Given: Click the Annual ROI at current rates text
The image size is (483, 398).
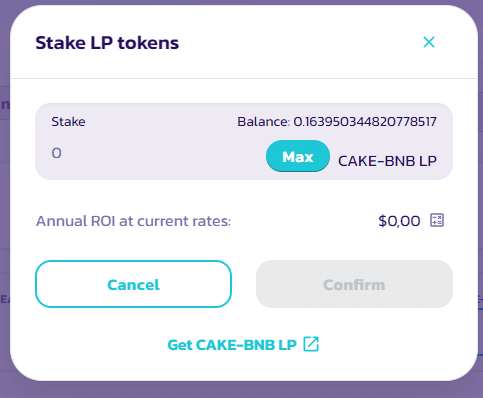Looking at the screenshot, I should click(x=133, y=221).
